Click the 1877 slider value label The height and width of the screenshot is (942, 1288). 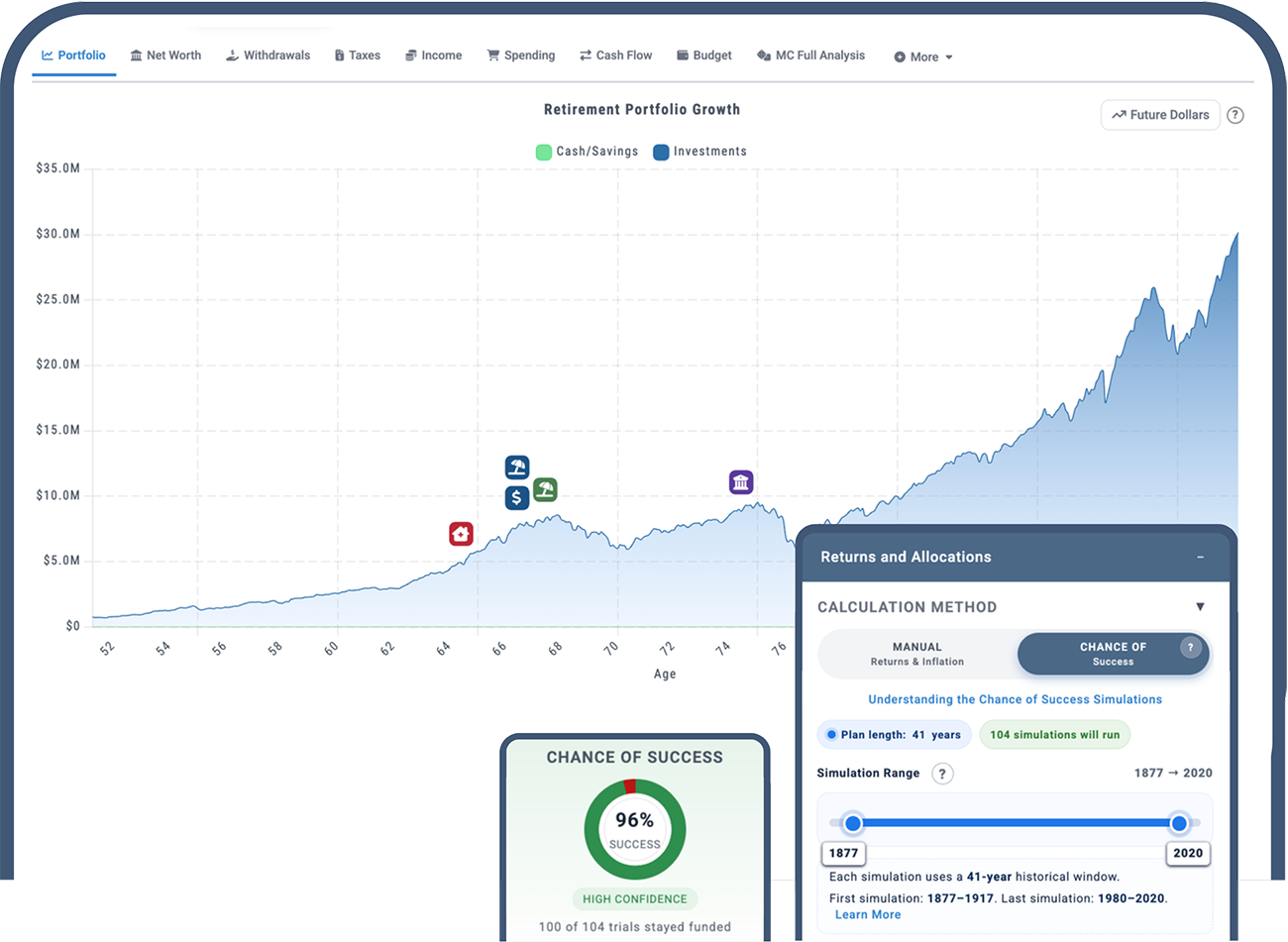(843, 853)
